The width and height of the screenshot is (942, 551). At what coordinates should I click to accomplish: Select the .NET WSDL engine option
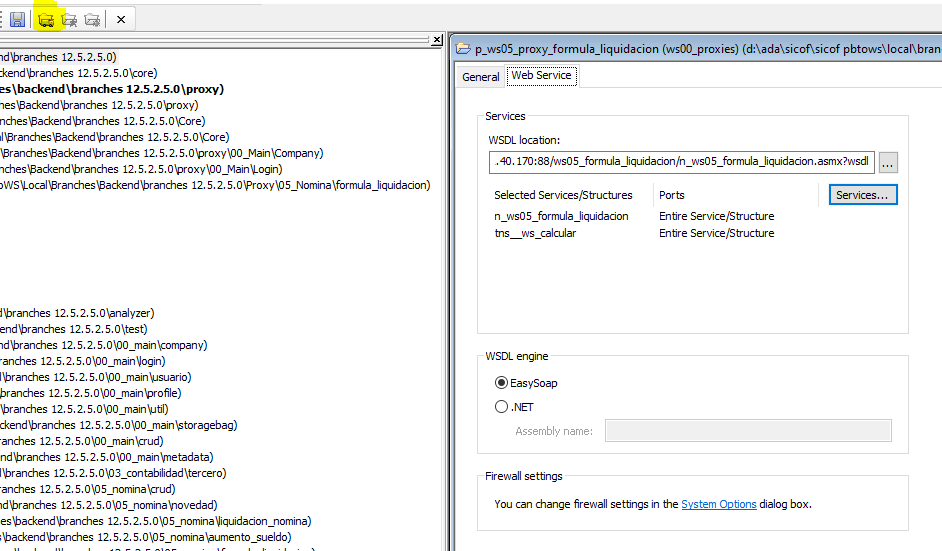pyautogui.click(x=502, y=406)
